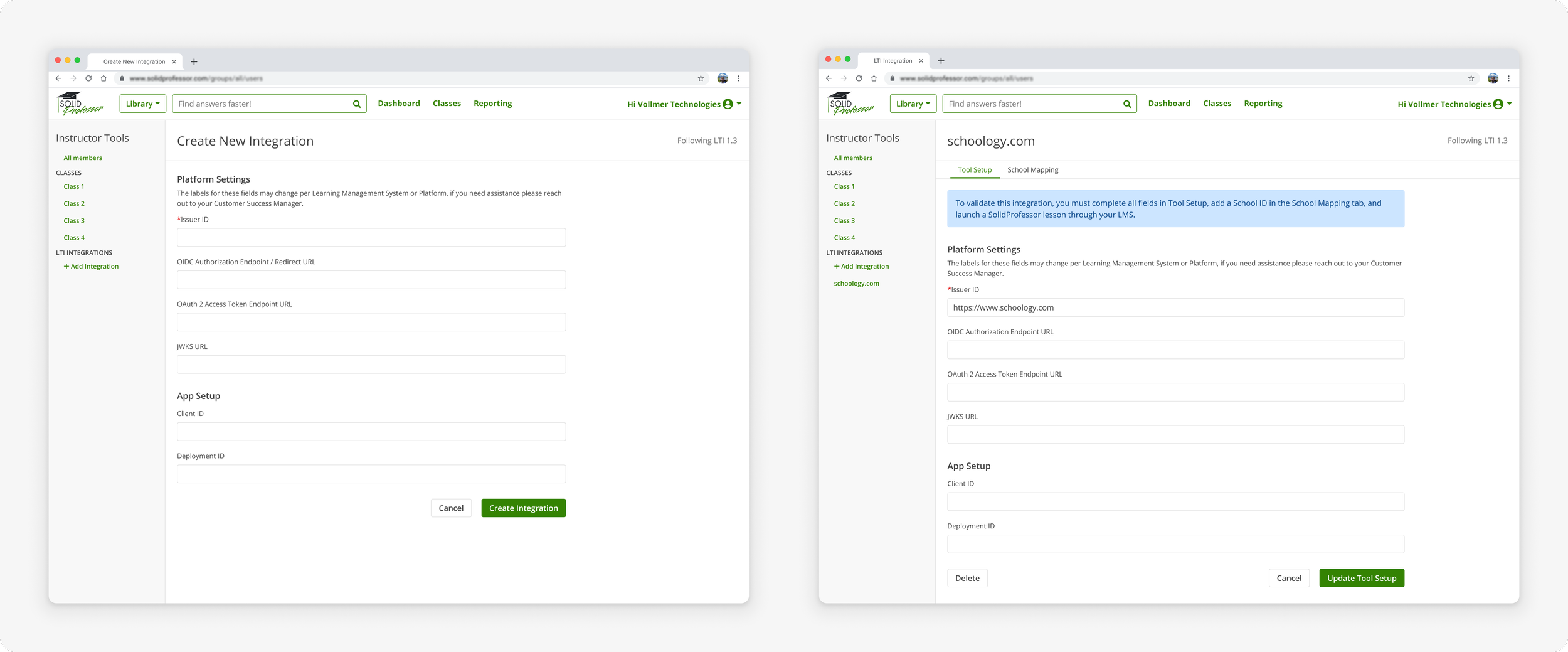
Task: Open Class 3 in right window sidebar
Action: (844, 221)
